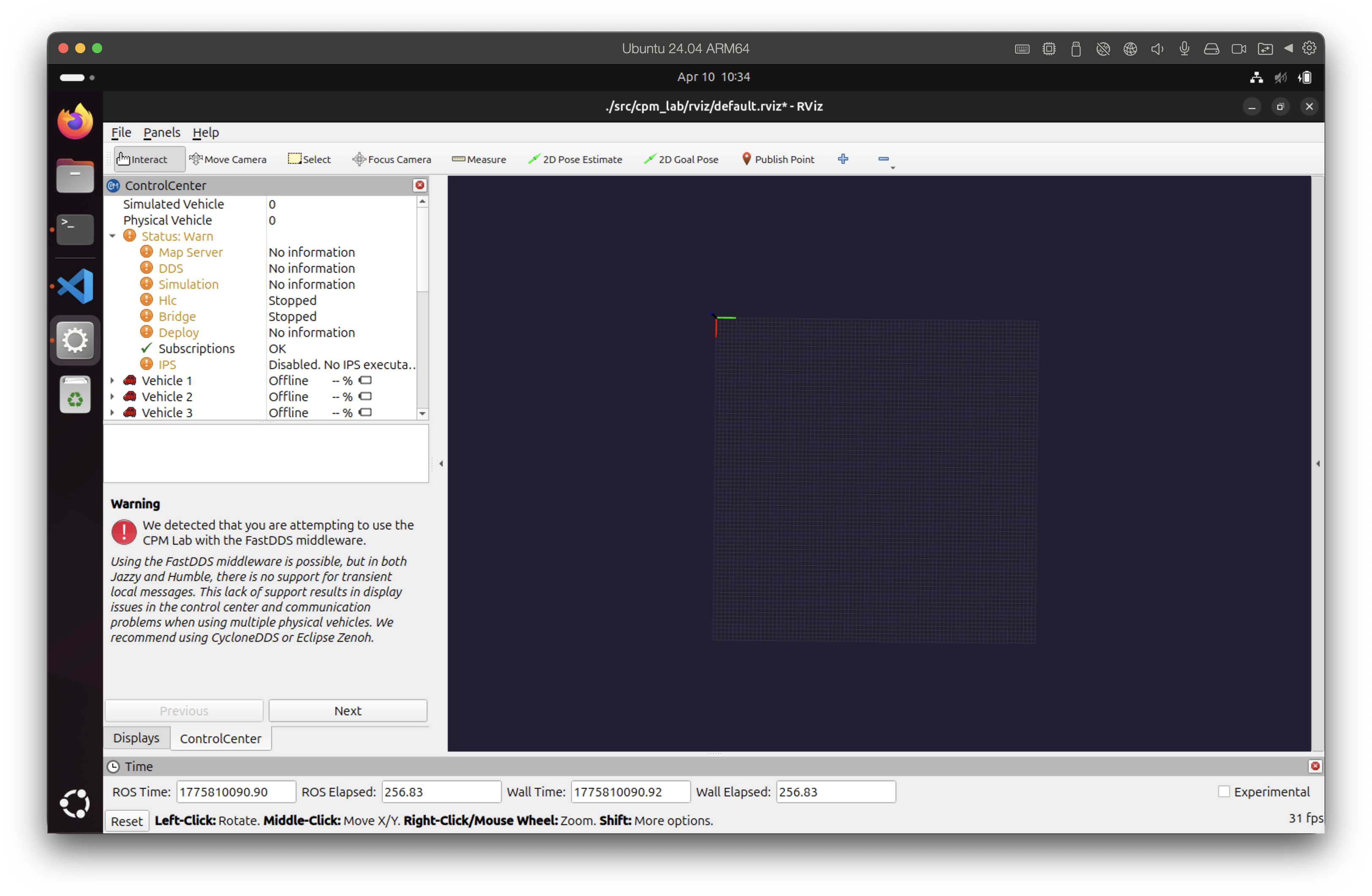Click the ControlCenter panel title icon

(113, 185)
